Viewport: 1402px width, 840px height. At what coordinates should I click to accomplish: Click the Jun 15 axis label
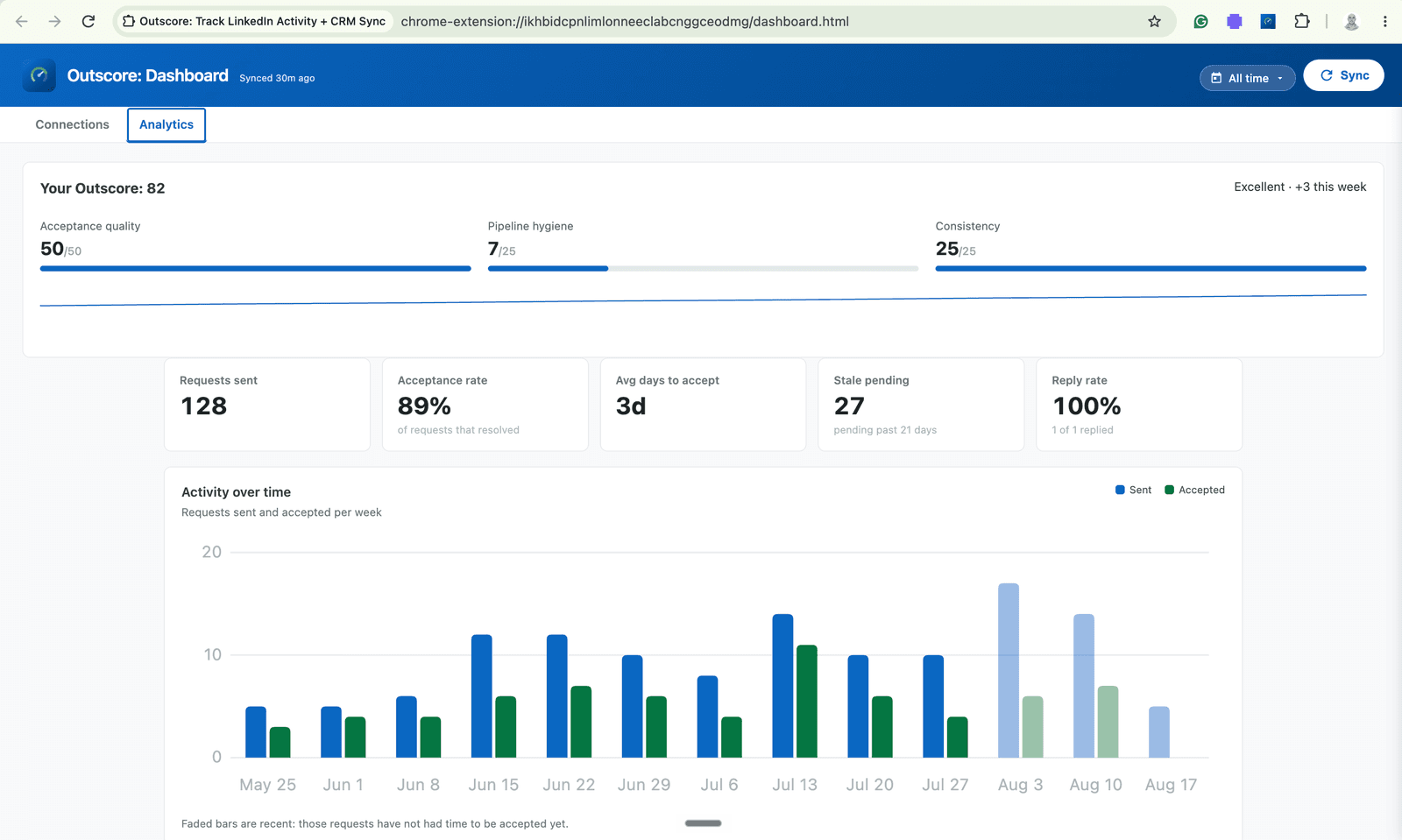click(493, 785)
